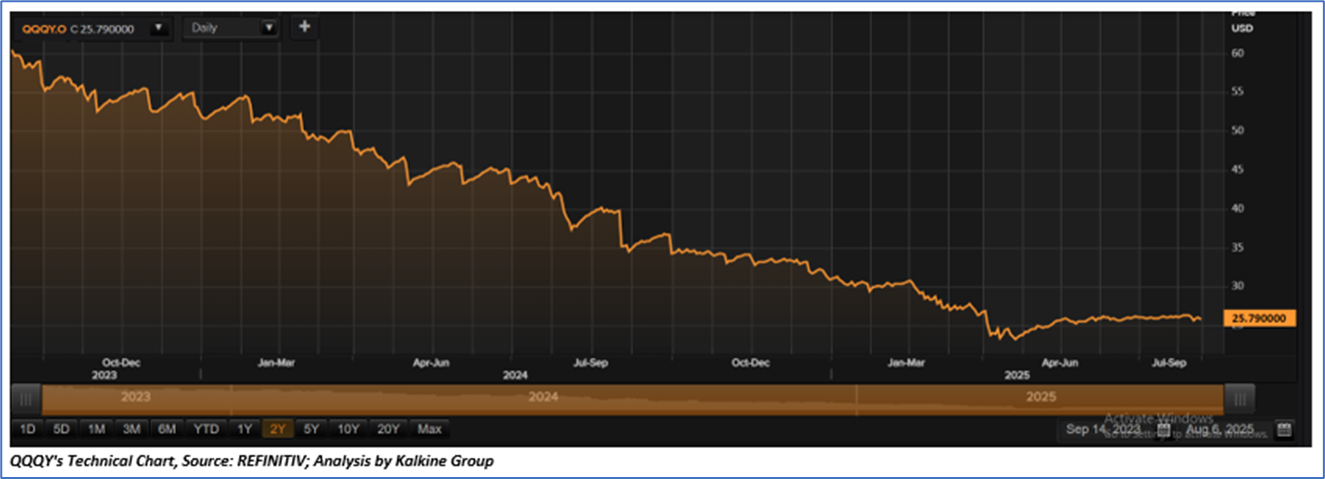Select the 1D time range
Viewport: 1325px width, 479px height.
point(28,429)
